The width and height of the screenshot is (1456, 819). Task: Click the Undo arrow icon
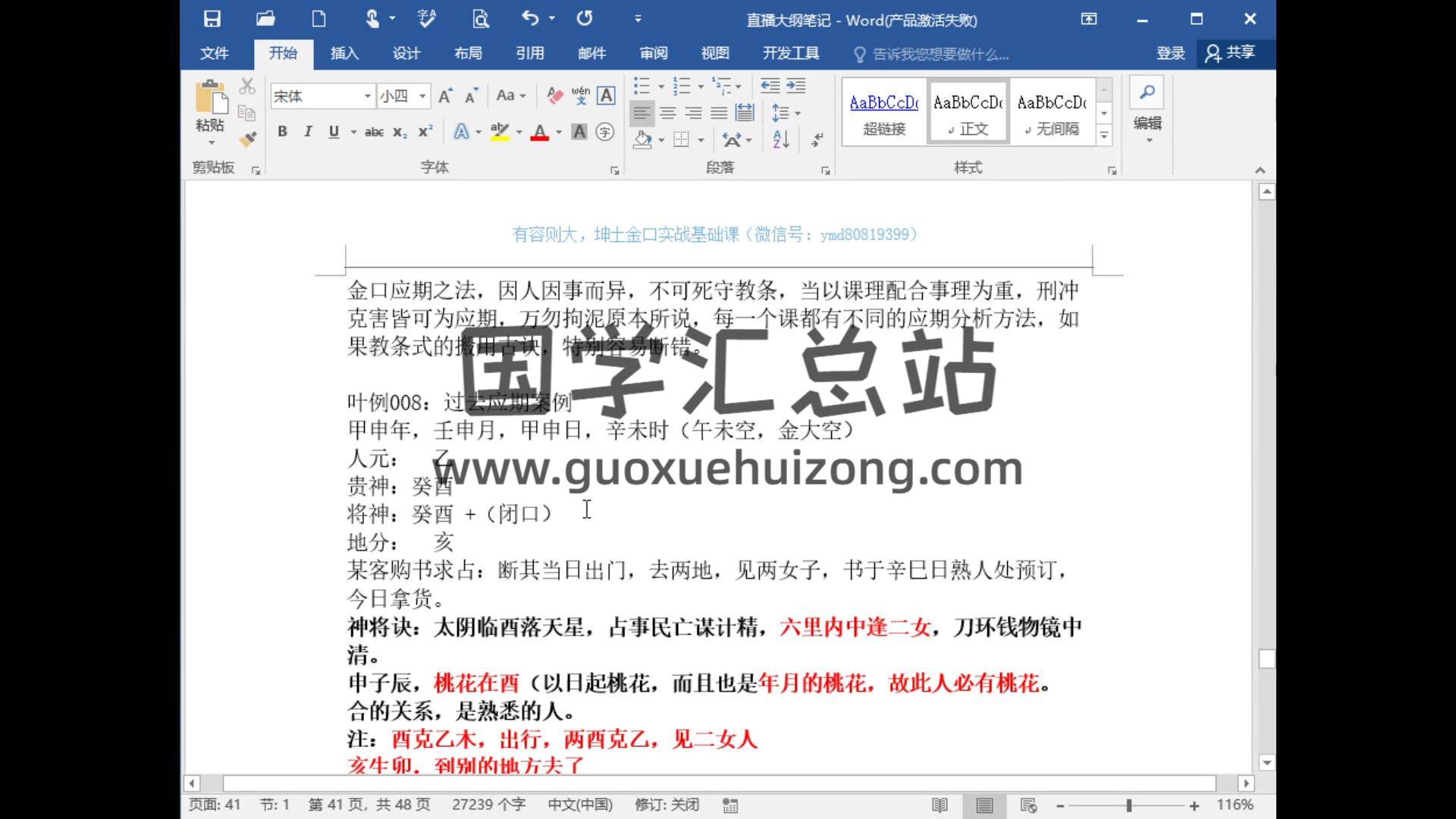point(530,19)
